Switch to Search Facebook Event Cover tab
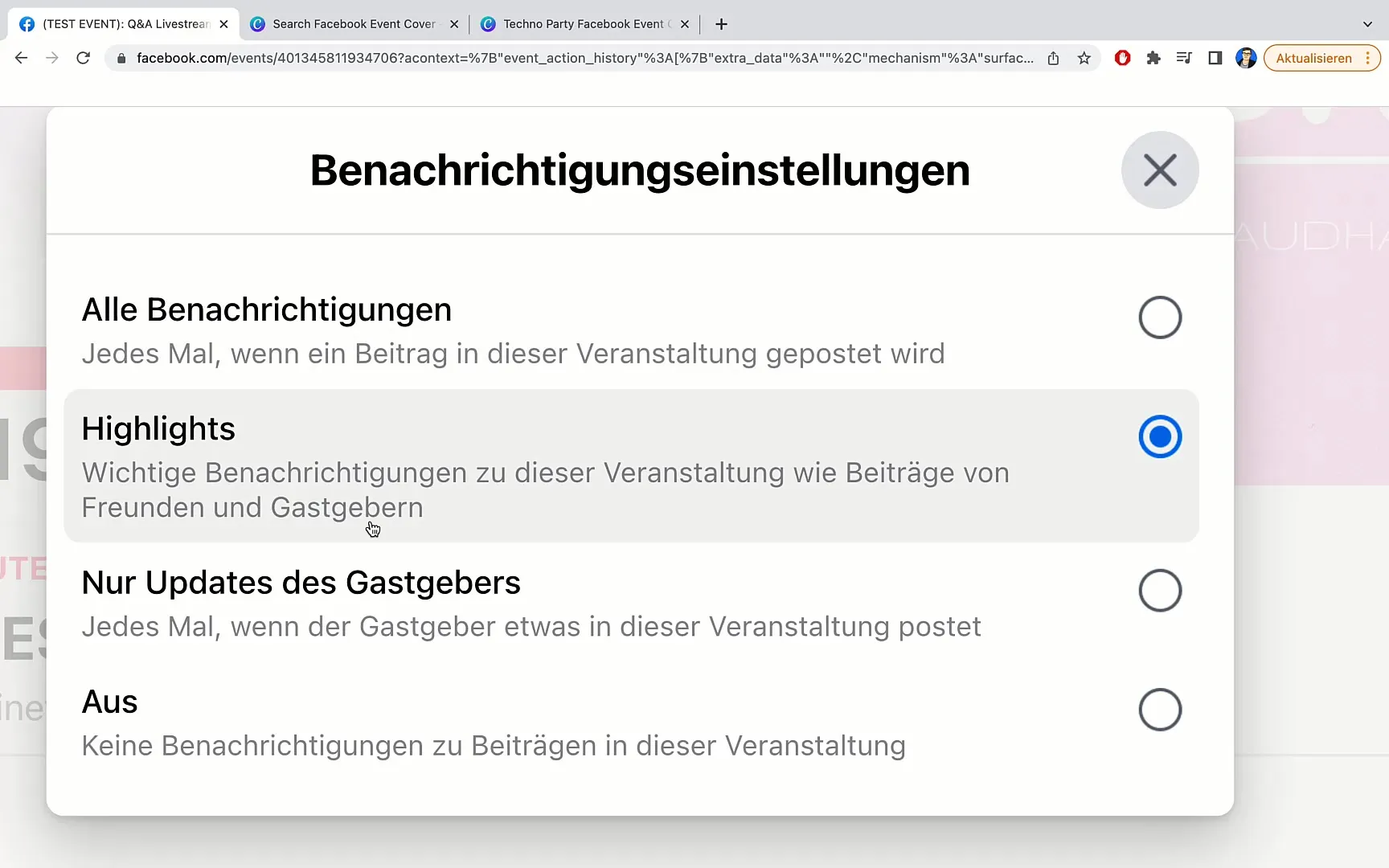 [354, 24]
